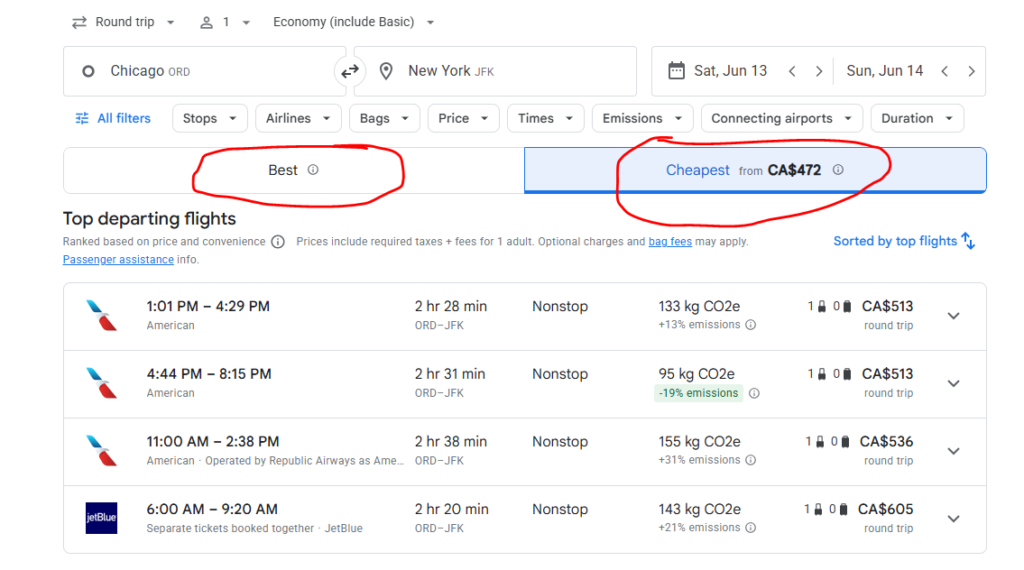This screenshot has height=570, width=1024.
Task: Open the passenger count dropdown
Action: [x=225, y=22]
